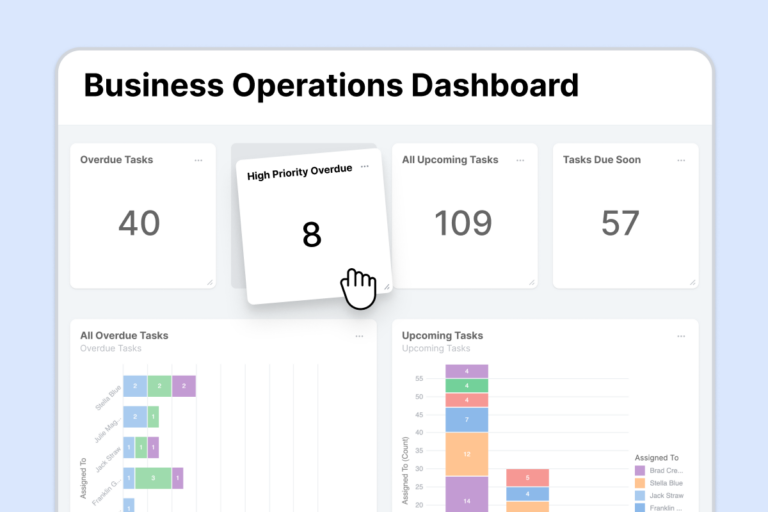The width and height of the screenshot is (768, 512).
Task: Click the All Upcoming Tasks card title
Action: coord(450,160)
